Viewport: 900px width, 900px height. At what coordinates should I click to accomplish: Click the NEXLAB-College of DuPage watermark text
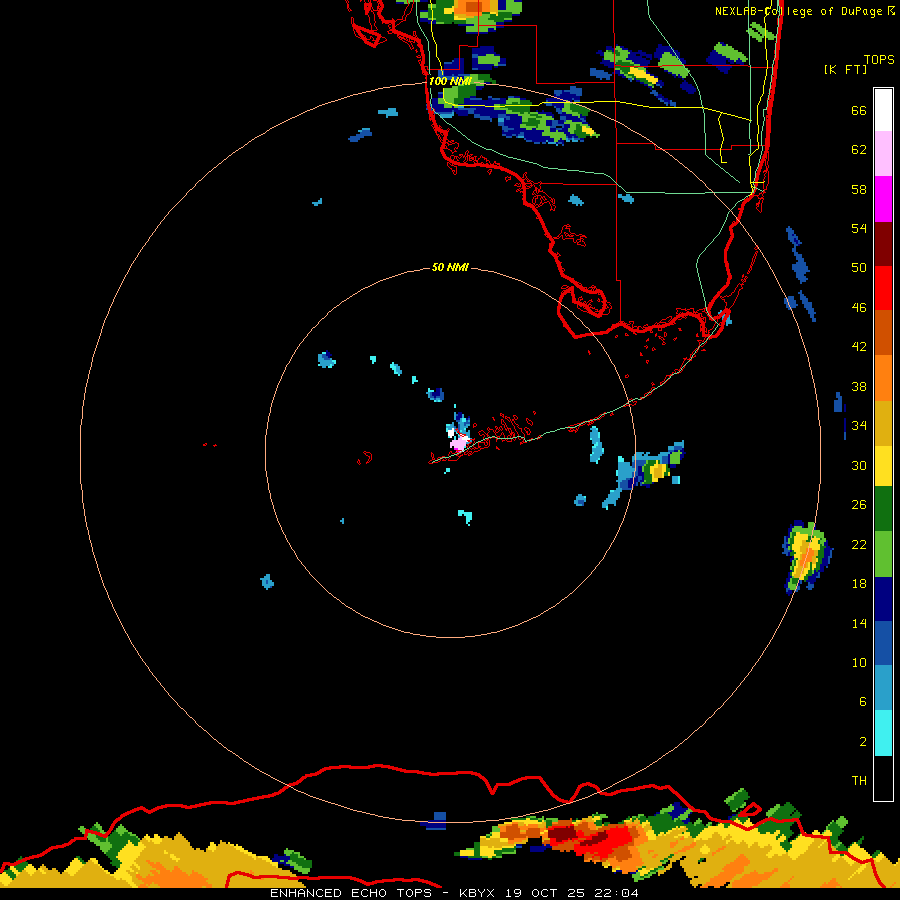804,11
